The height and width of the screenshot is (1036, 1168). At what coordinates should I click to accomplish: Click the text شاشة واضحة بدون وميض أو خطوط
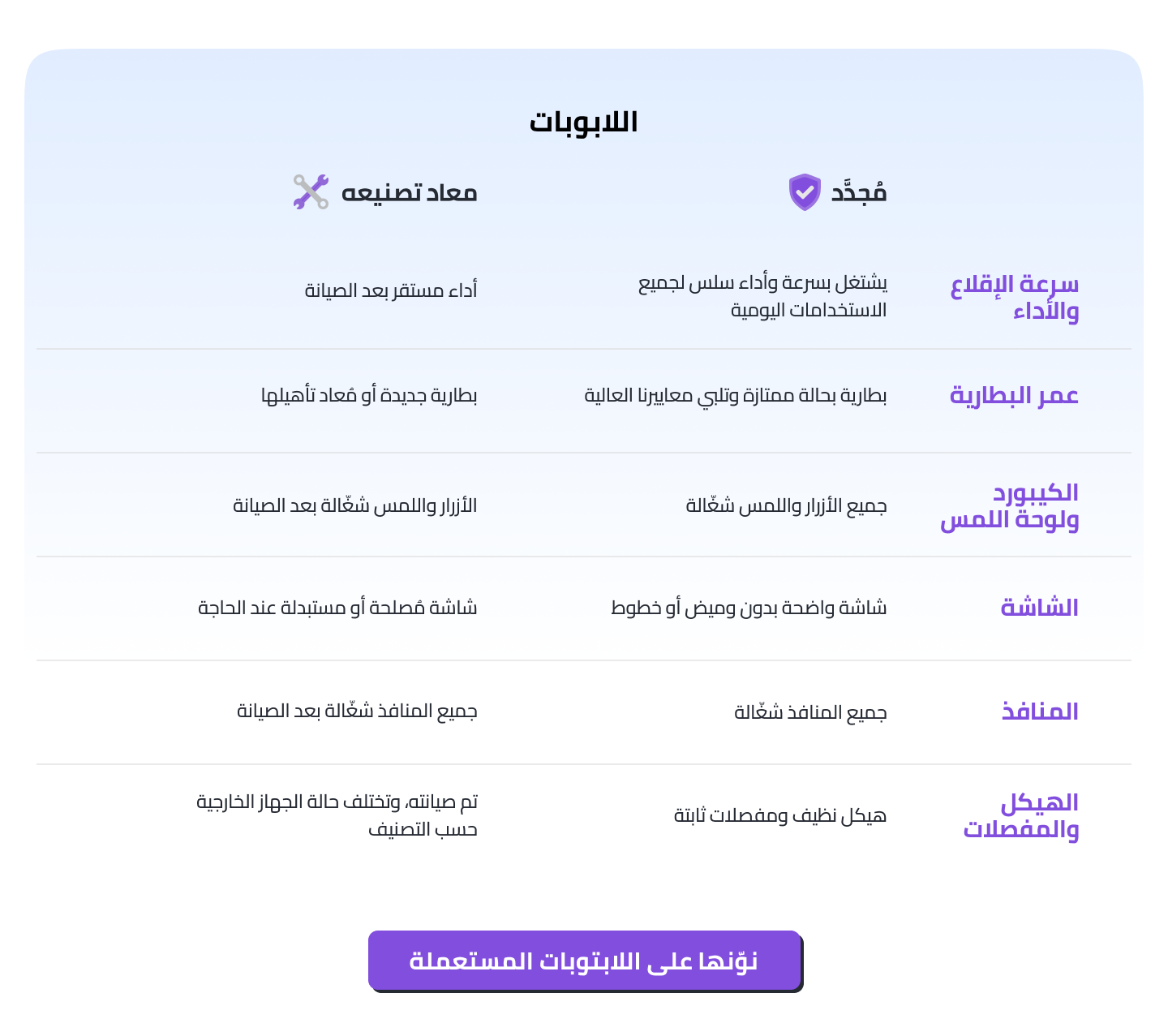point(749,608)
